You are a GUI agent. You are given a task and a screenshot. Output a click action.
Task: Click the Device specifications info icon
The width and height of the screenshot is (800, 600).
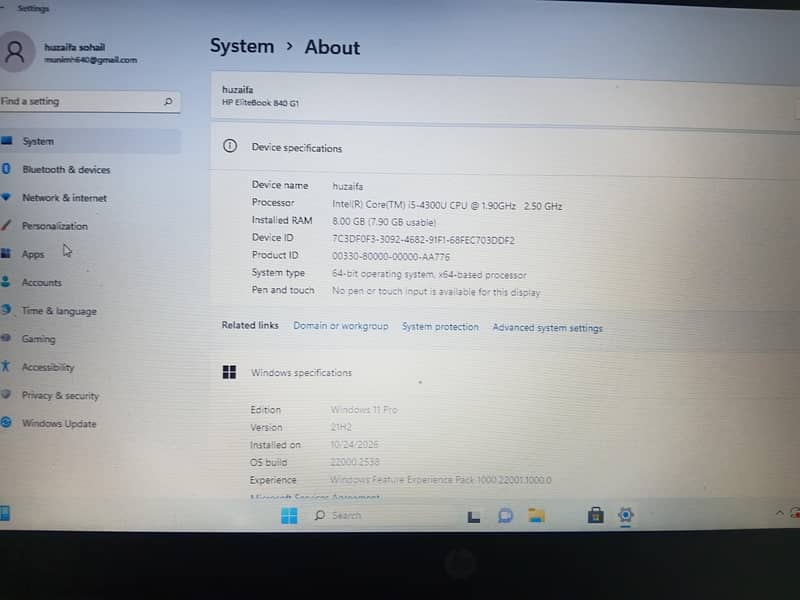tap(230, 146)
